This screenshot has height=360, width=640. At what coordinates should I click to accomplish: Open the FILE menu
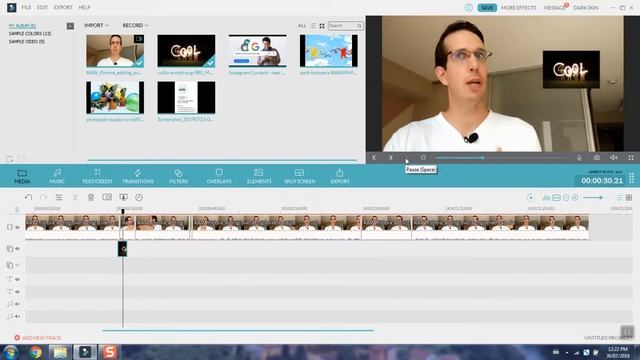[26, 7]
